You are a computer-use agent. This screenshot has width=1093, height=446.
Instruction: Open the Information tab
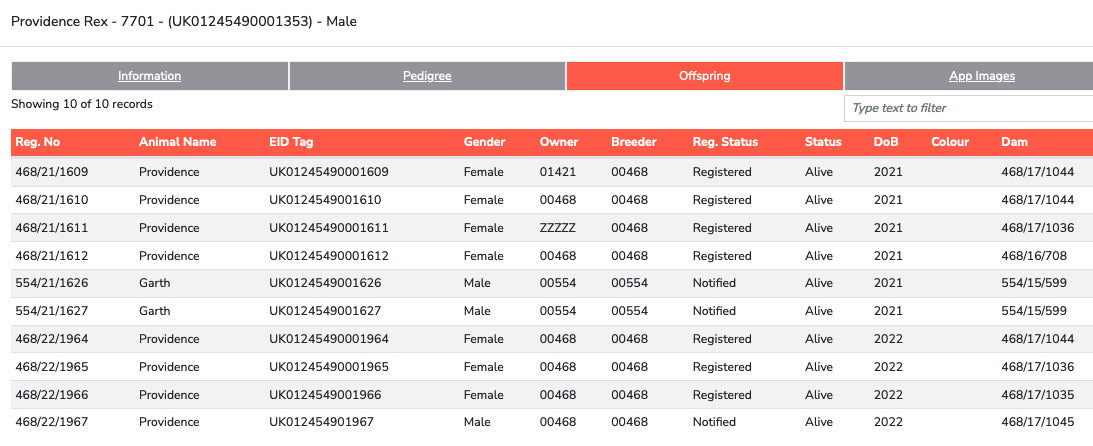149,76
